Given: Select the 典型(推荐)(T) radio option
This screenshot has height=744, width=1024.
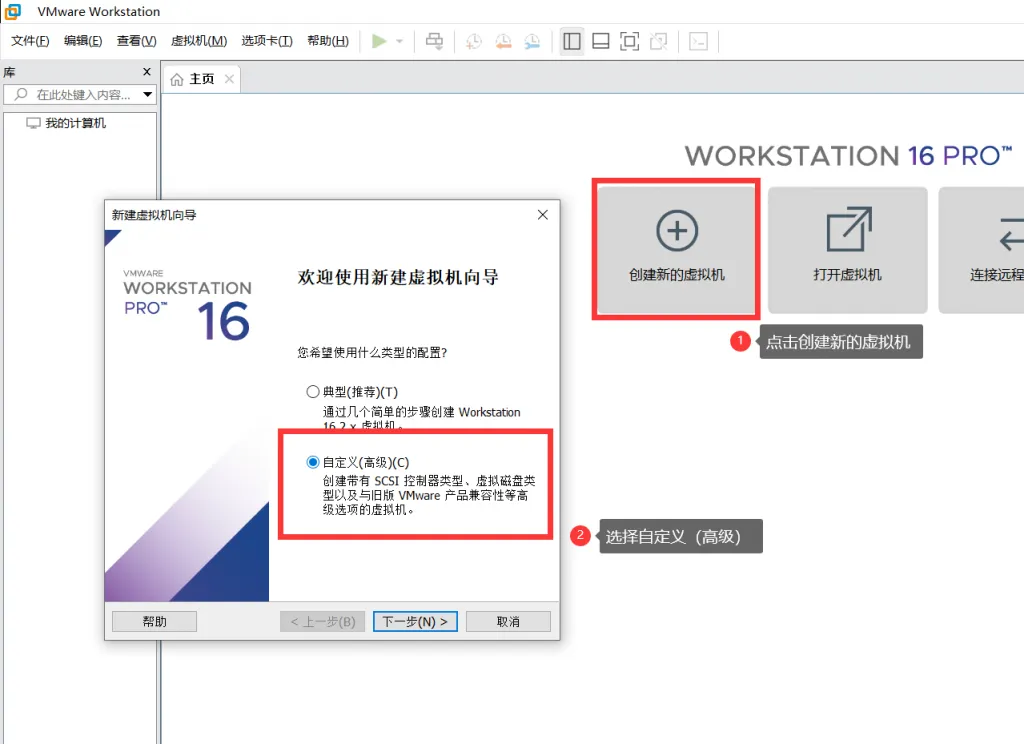Looking at the screenshot, I should tap(313, 392).
